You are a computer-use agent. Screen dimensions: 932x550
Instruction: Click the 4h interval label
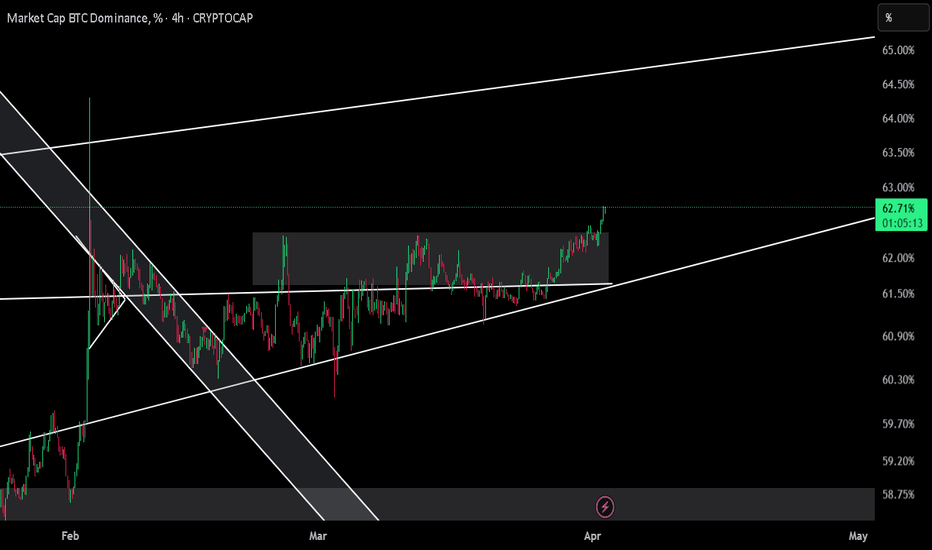point(178,18)
